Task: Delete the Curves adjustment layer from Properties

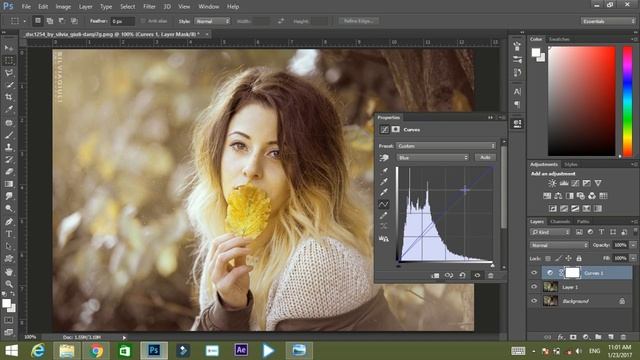Action: click(x=491, y=276)
